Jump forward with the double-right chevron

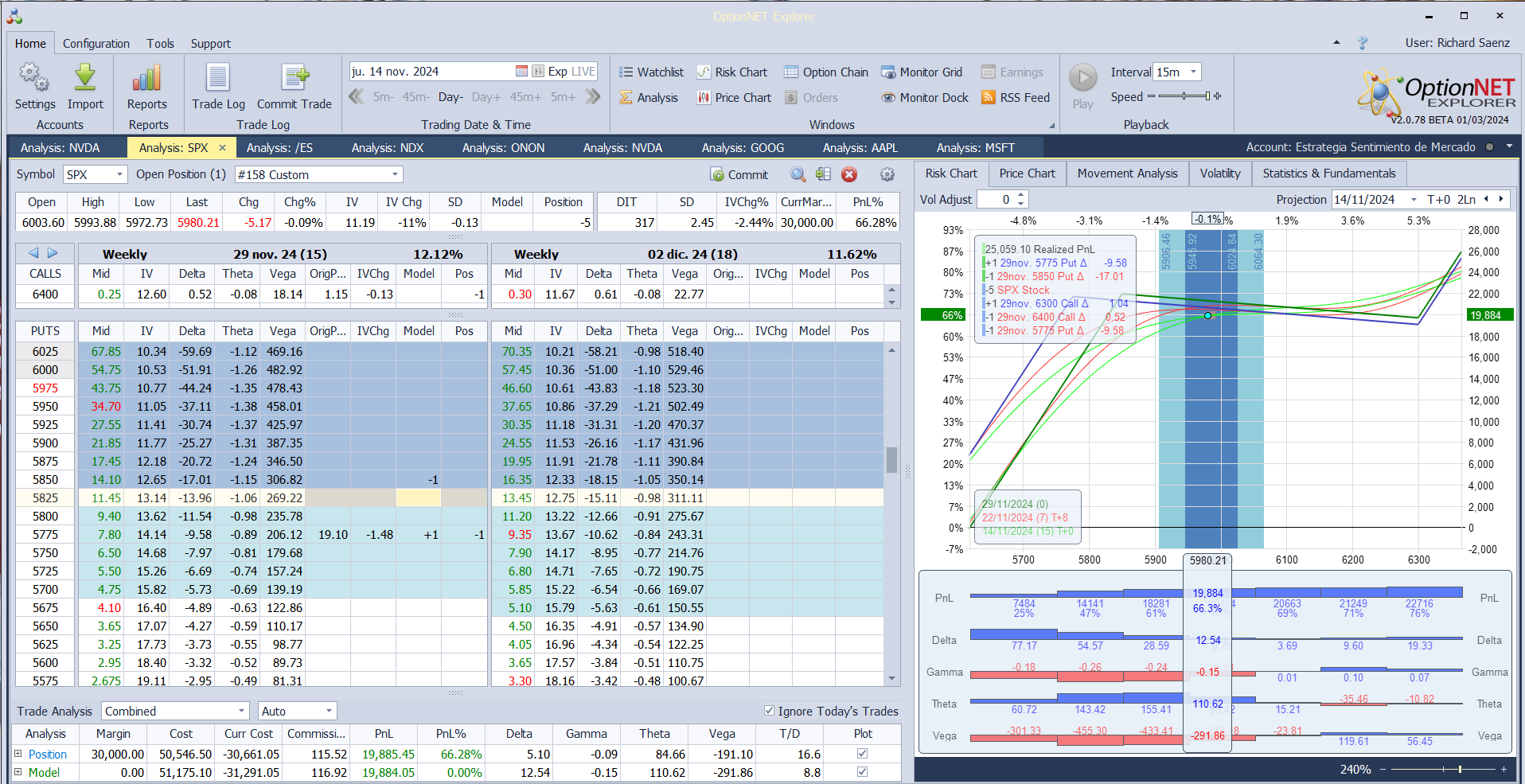click(x=593, y=97)
